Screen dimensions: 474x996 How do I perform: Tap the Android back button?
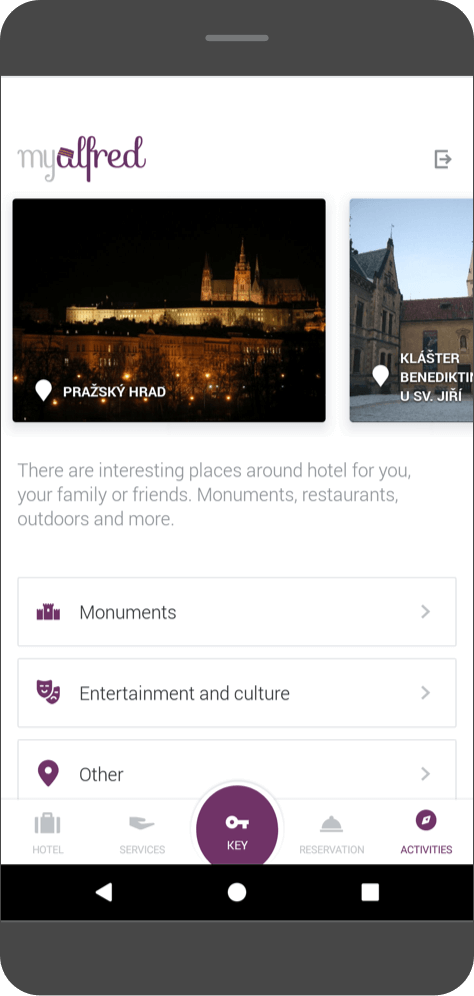[104, 892]
